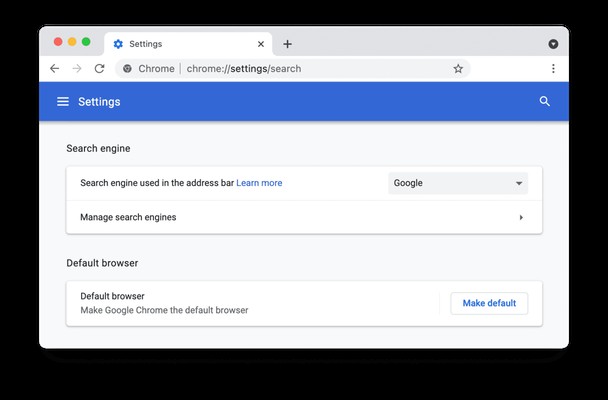Open the Learn more link

[259, 183]
